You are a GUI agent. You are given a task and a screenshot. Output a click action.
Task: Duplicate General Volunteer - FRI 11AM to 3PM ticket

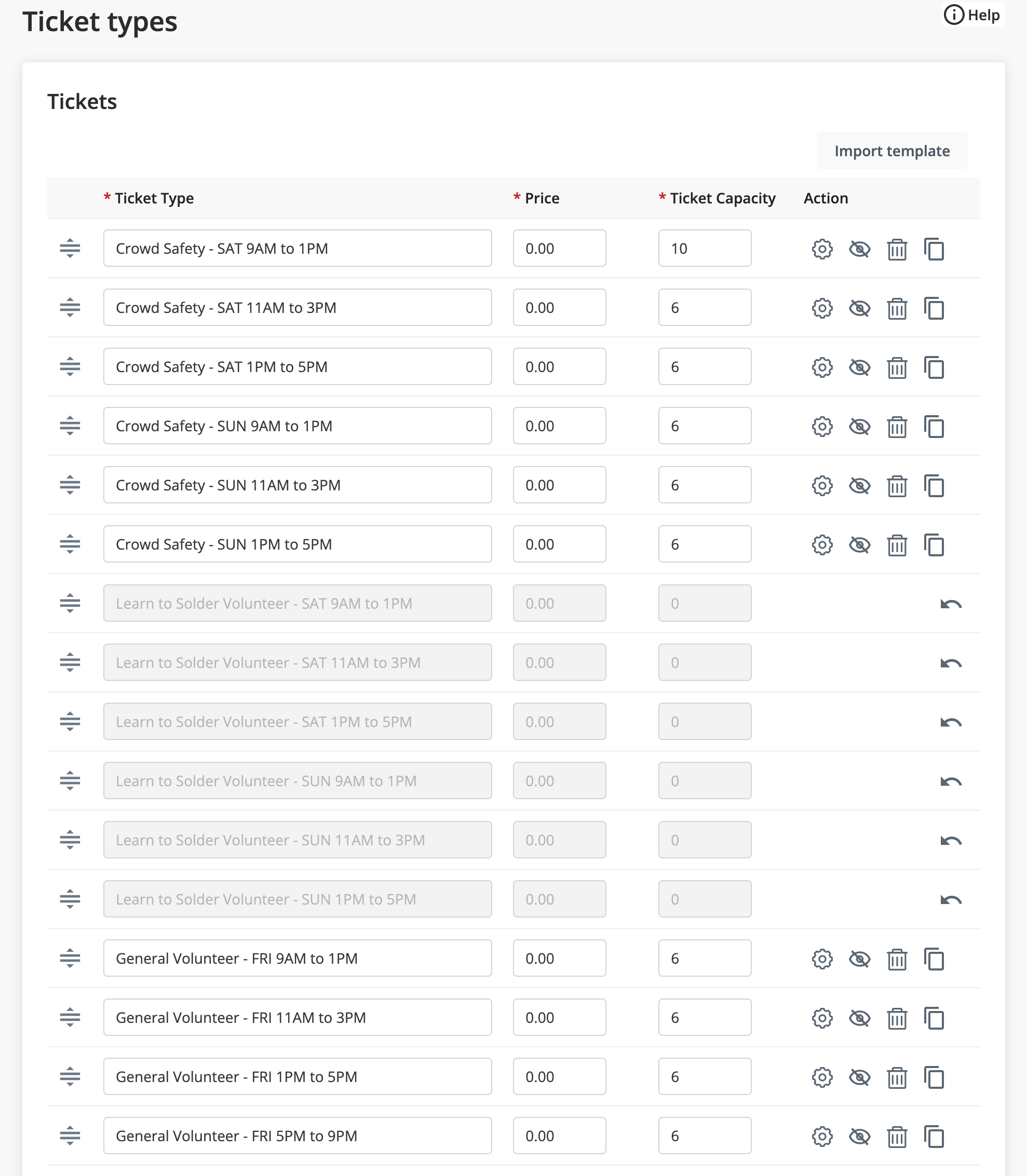point(934,1018)
